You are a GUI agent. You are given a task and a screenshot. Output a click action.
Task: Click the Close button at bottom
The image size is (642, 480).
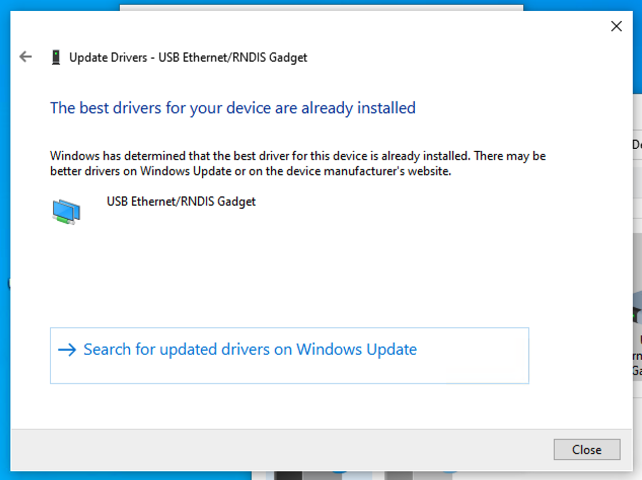coord(587,449)
